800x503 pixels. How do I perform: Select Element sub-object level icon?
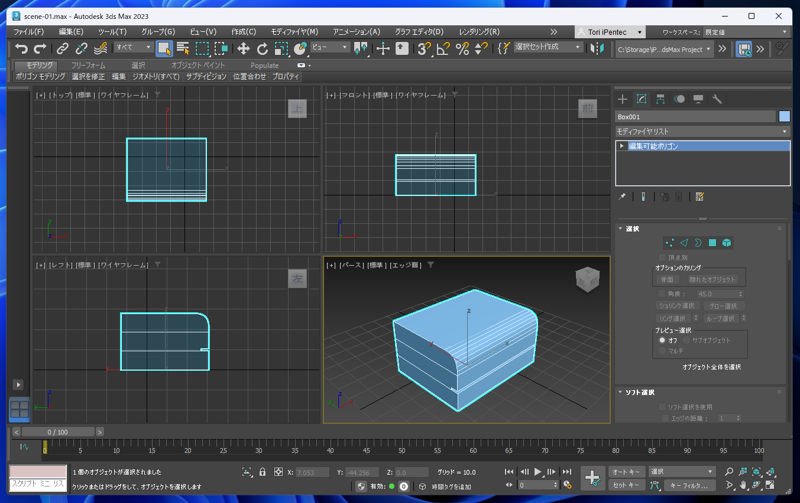point(727,243)
